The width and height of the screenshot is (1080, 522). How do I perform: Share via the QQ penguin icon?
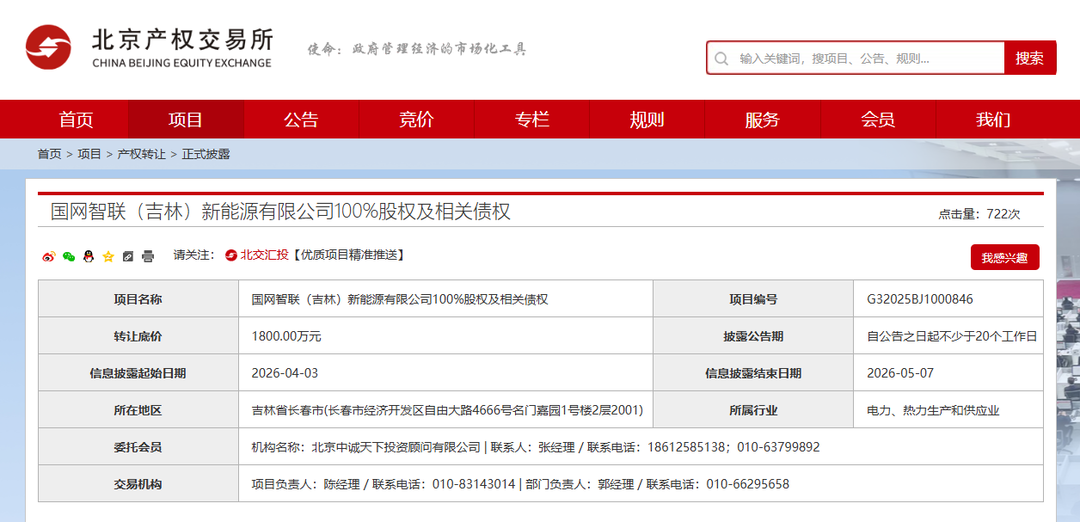click(88, 256)
